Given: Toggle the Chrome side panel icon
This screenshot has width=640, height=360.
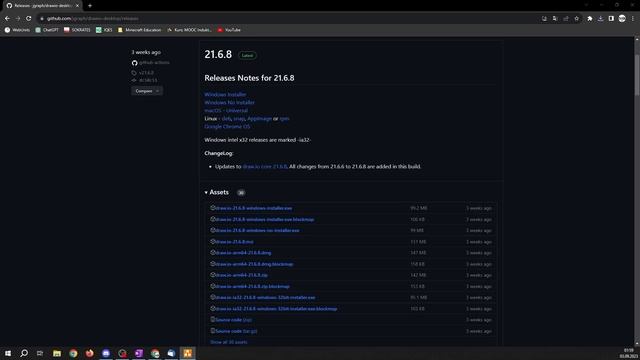Looking at the screenshot, I should pyautogui.click(x=611, y=18).
